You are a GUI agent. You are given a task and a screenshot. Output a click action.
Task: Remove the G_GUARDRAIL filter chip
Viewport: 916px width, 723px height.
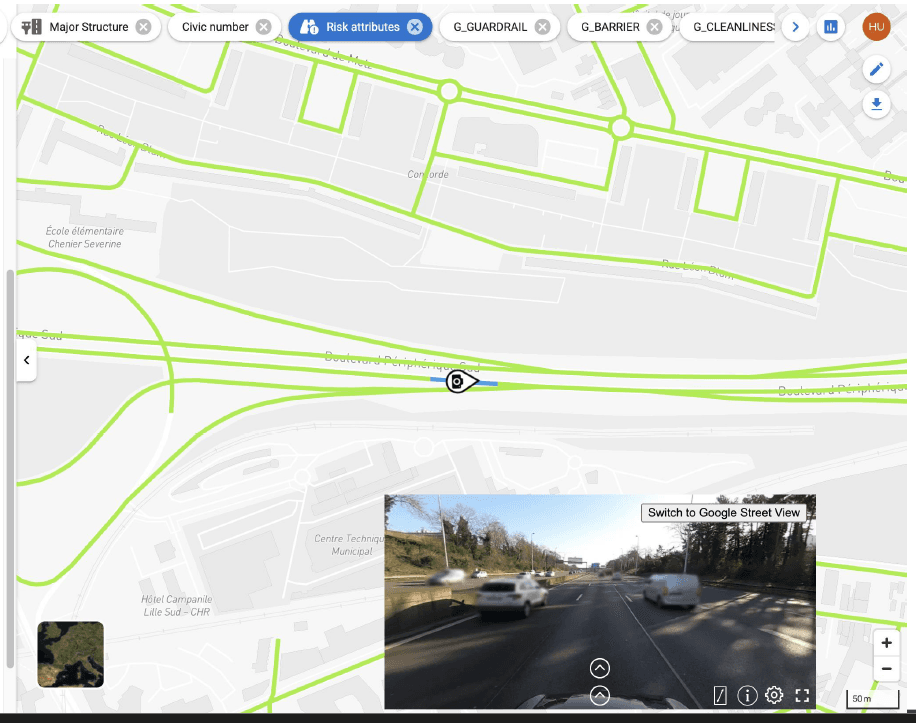542,27
